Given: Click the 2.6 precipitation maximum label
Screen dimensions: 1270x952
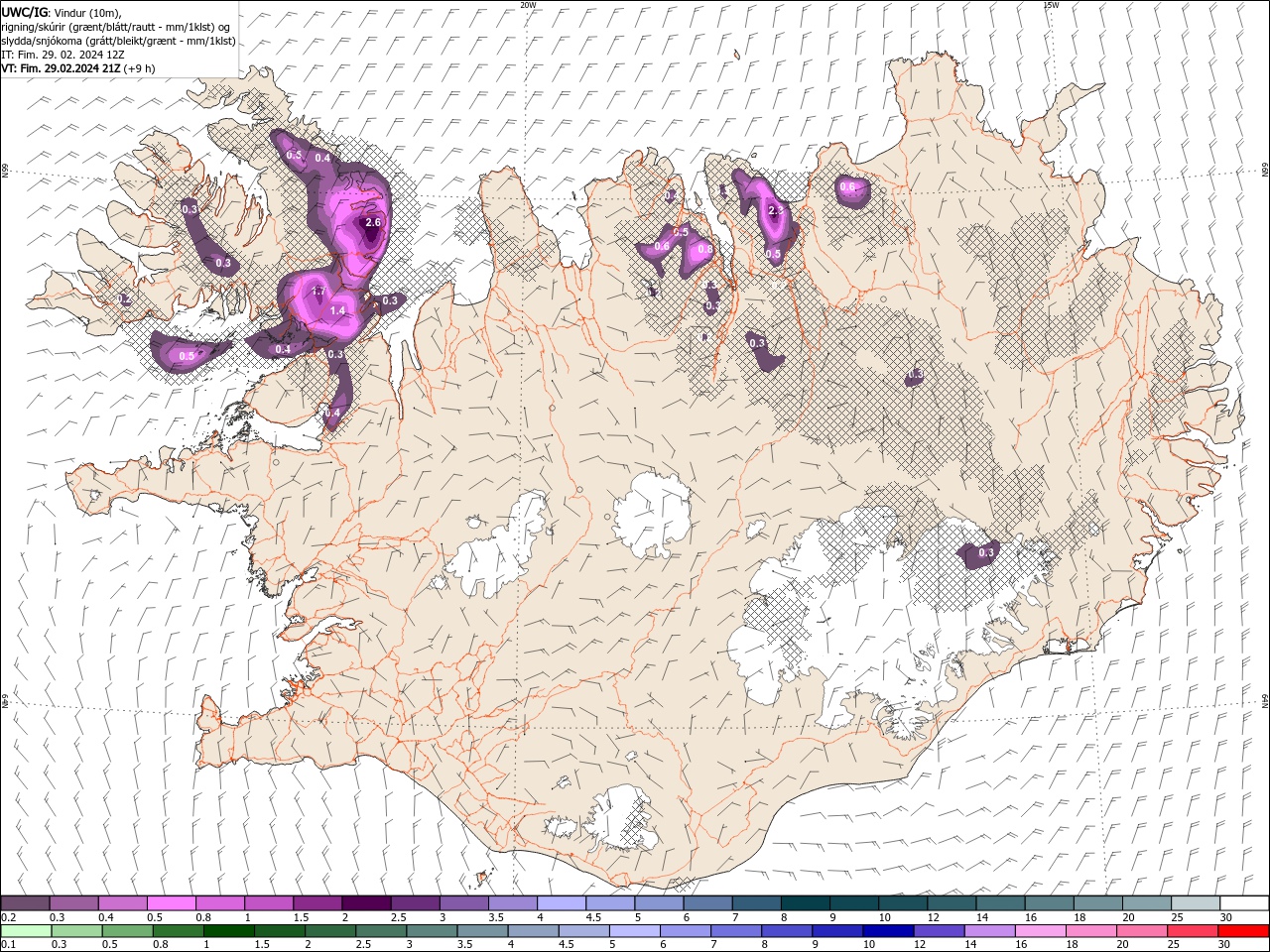Looking at the screenshot, I should click(x=373, y=223).
